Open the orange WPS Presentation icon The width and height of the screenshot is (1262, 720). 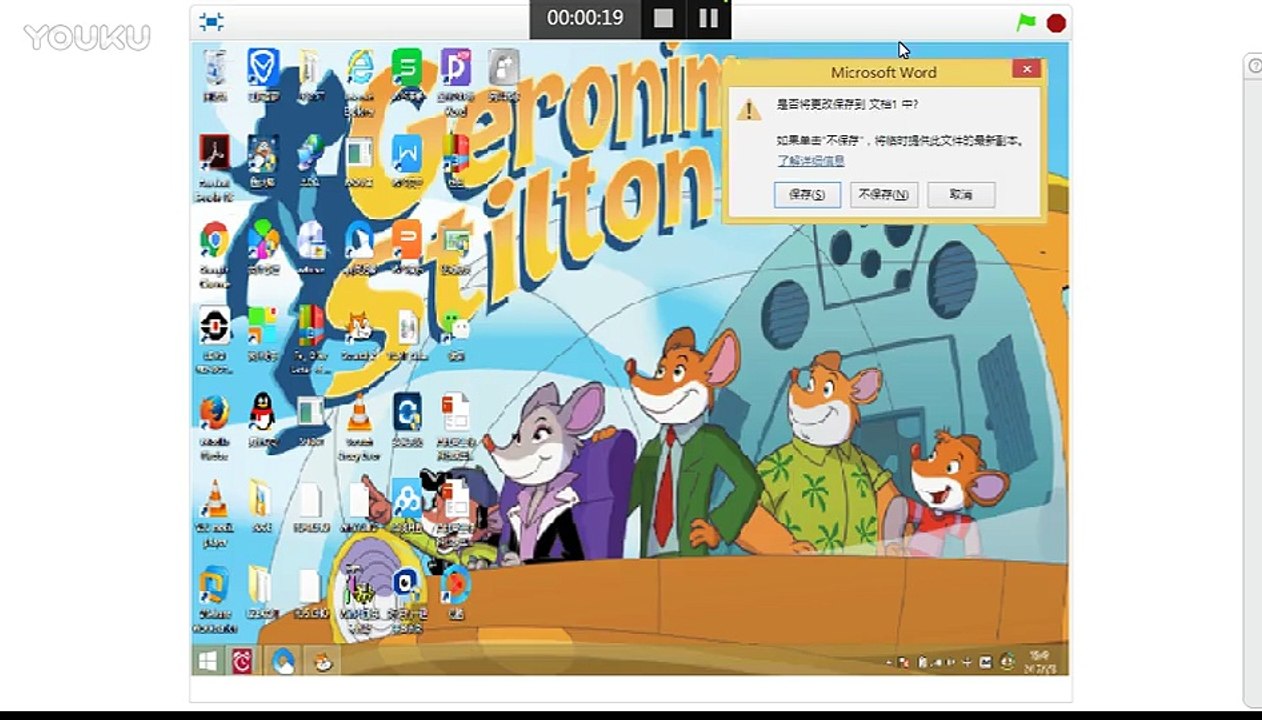click(x=407, y=240)
